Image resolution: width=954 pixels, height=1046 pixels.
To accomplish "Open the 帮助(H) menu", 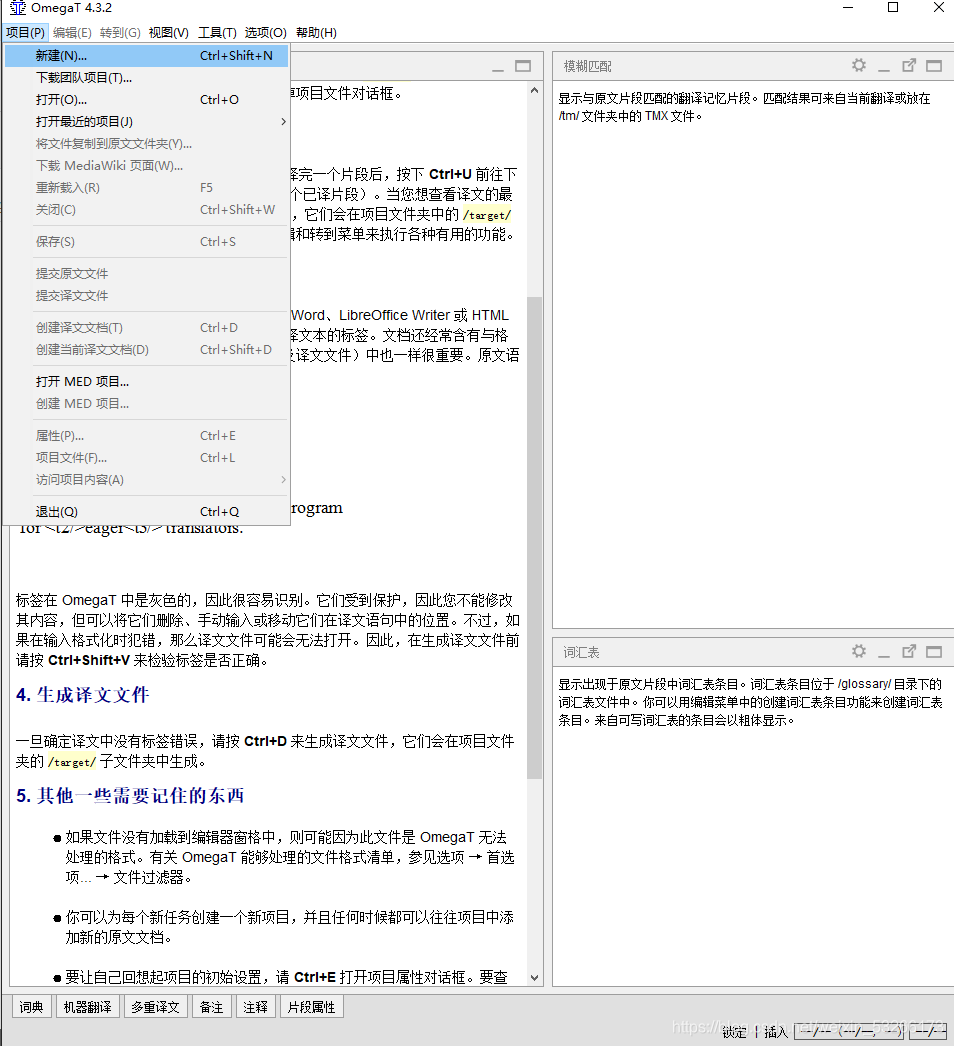I will tap(316, 33).
